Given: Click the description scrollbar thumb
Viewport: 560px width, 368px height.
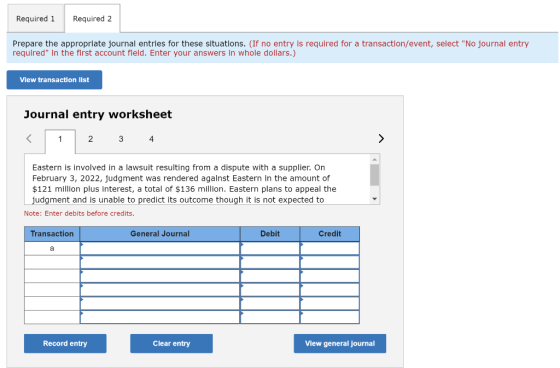Looking at the screenshot, I should [x=374, y=175].
